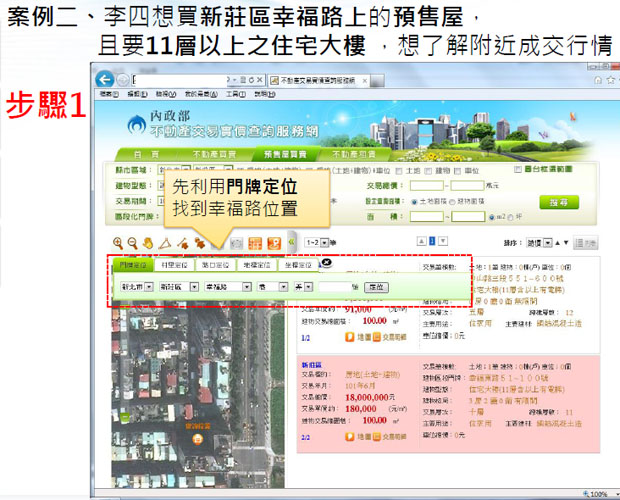The height and width of the screenshot is (500, 620).
Task: Open the 巷 lane dropdown
Action: [272, 287]
